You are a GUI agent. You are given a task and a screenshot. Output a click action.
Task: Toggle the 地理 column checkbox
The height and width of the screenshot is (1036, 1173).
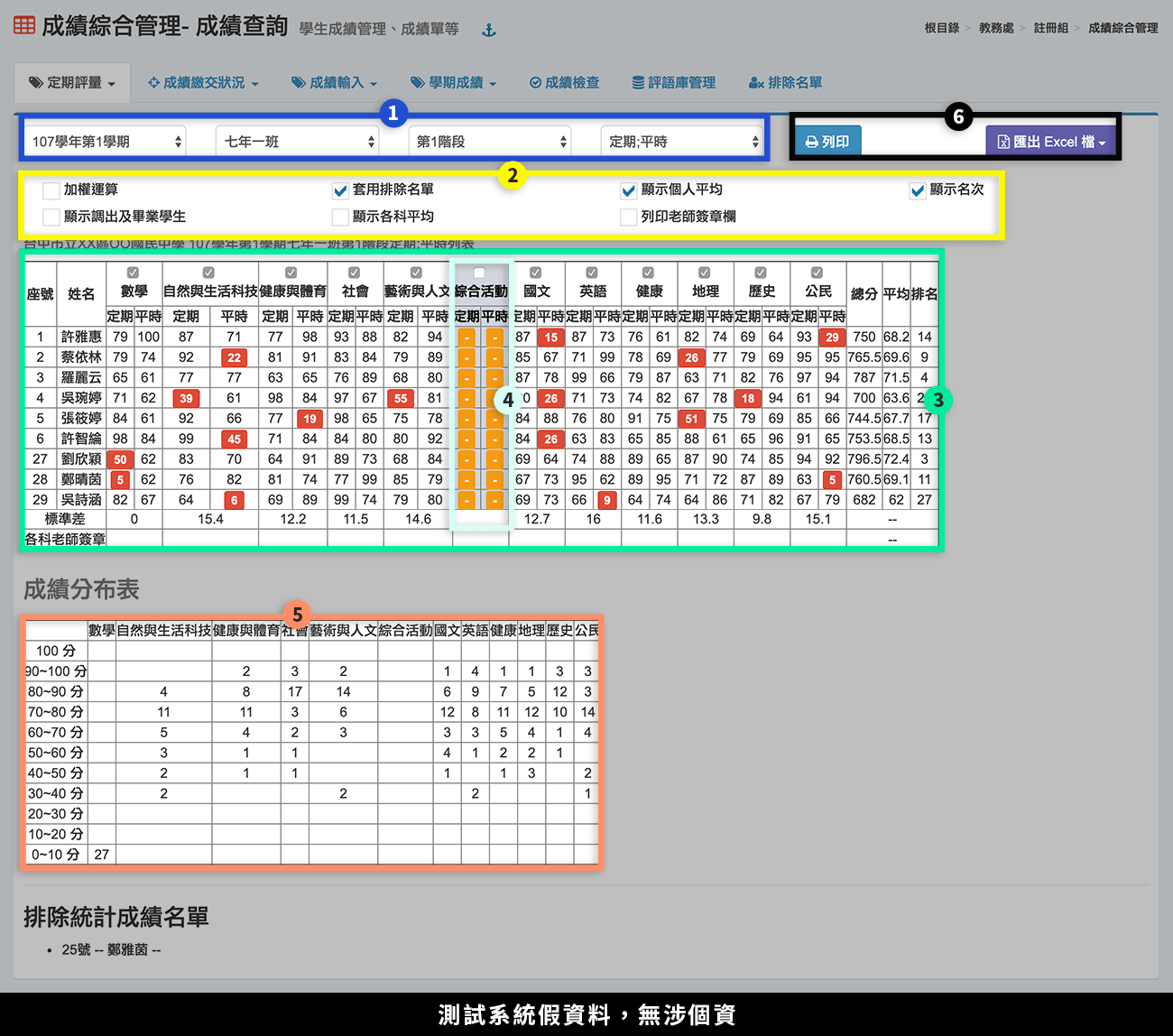pos(705,273)
